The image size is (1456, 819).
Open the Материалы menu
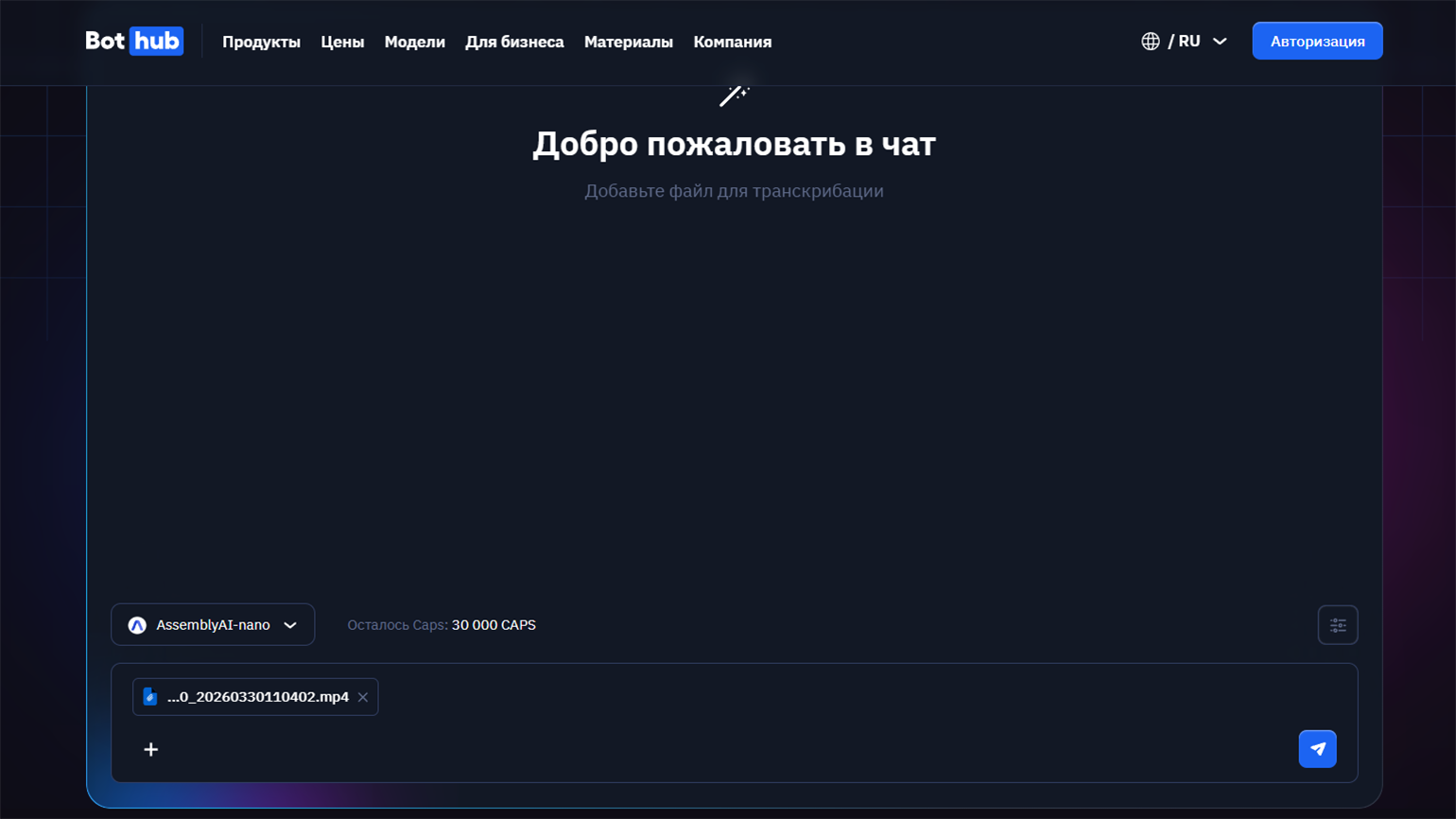(628, 42)
